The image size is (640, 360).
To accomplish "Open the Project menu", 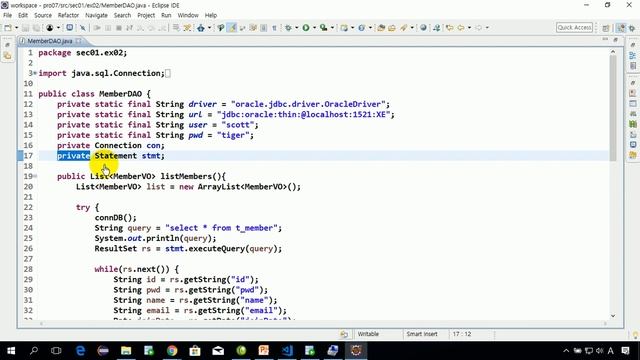I will coord(146,15).
